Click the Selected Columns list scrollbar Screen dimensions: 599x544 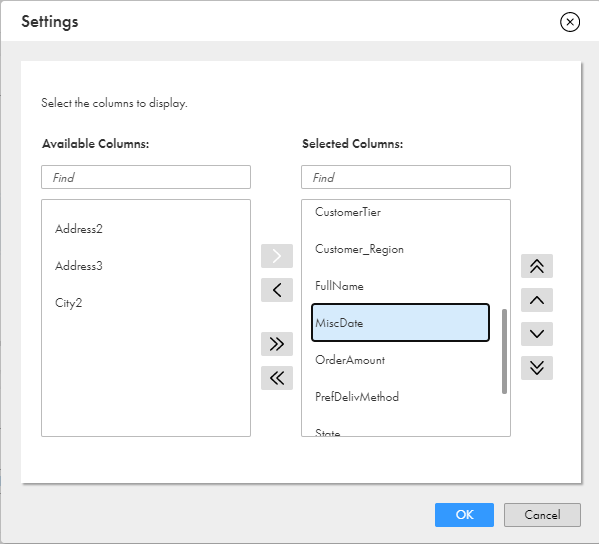(504, 351)
